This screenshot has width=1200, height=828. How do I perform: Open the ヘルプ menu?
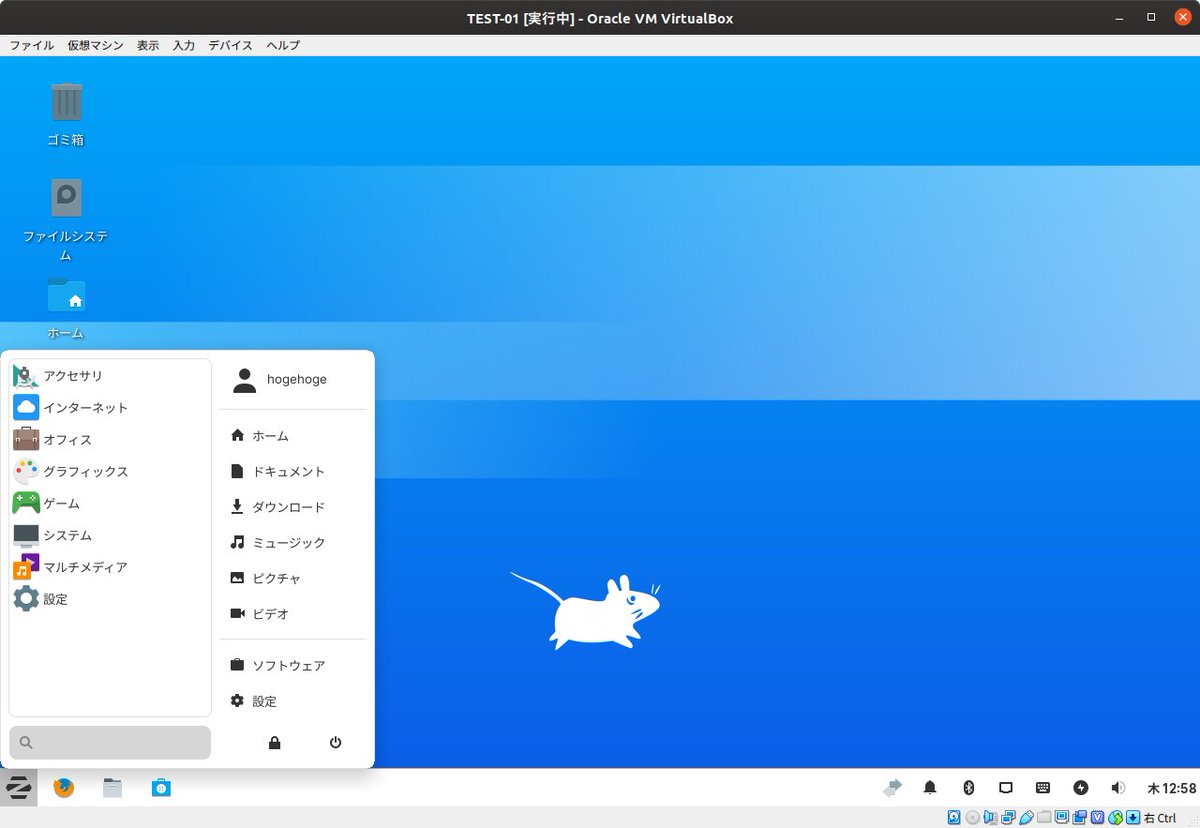pos(283,45)
